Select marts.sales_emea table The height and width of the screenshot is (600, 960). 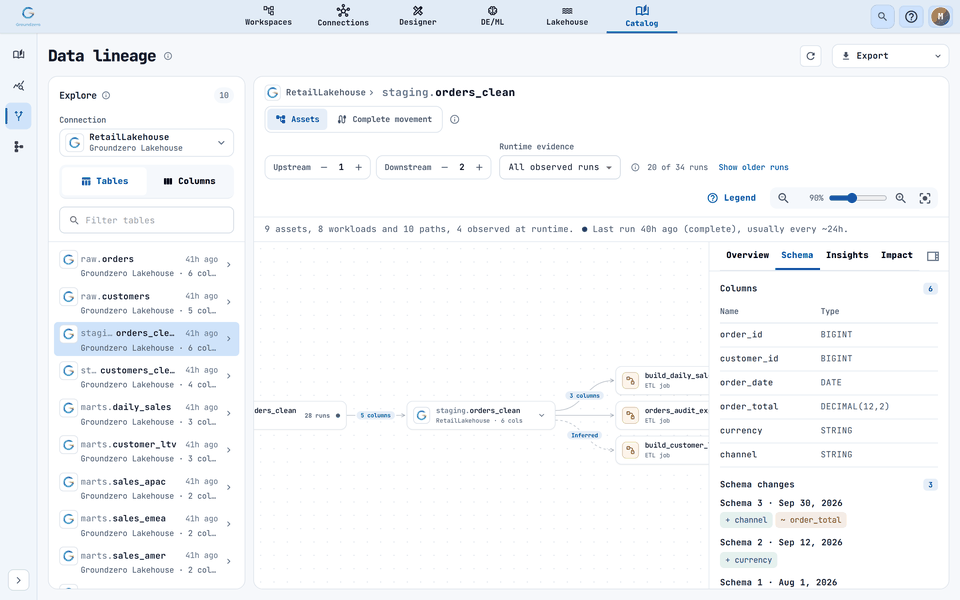146,525
